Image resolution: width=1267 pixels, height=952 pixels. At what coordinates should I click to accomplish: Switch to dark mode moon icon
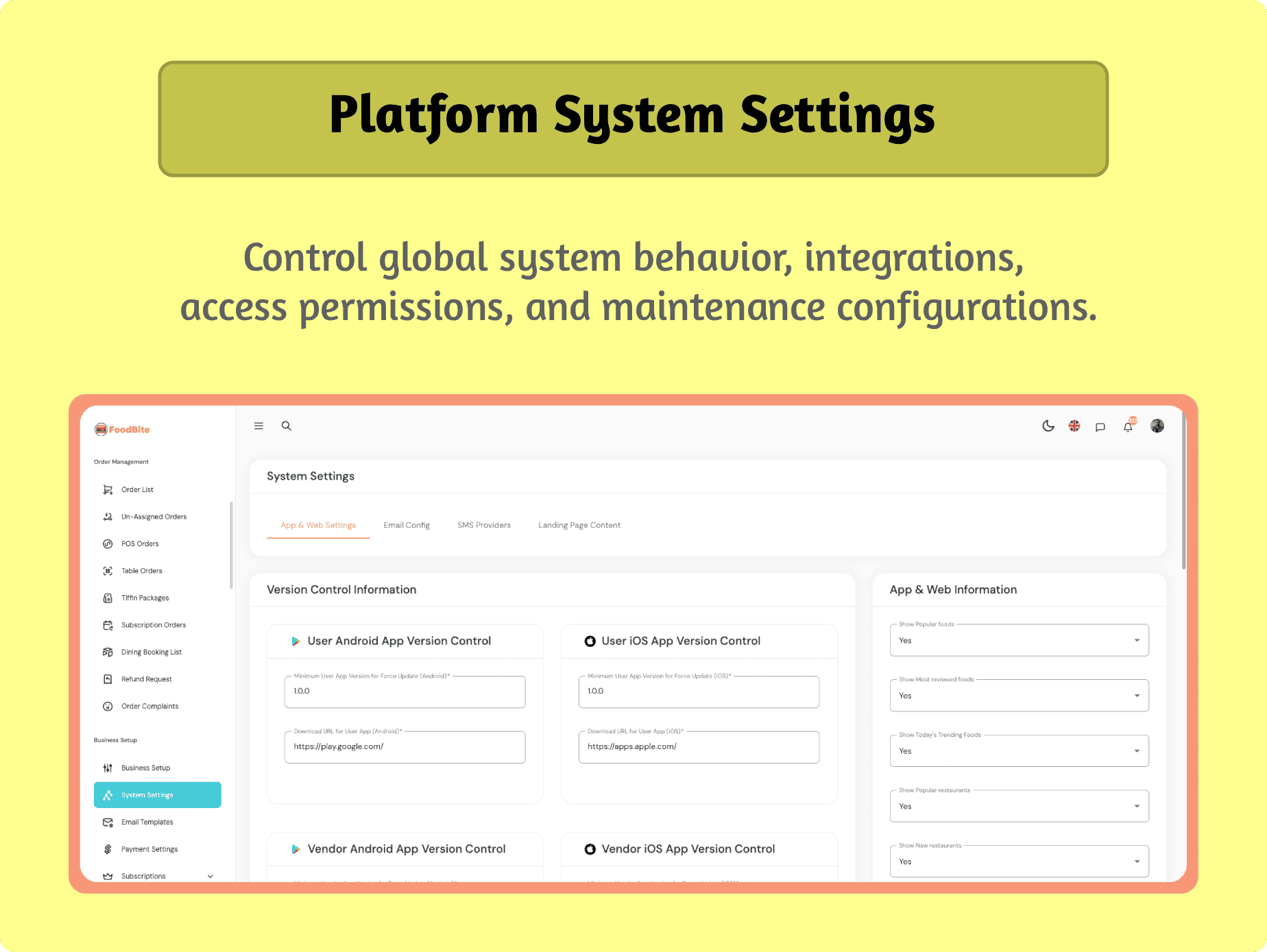[x=1048, y=426]
